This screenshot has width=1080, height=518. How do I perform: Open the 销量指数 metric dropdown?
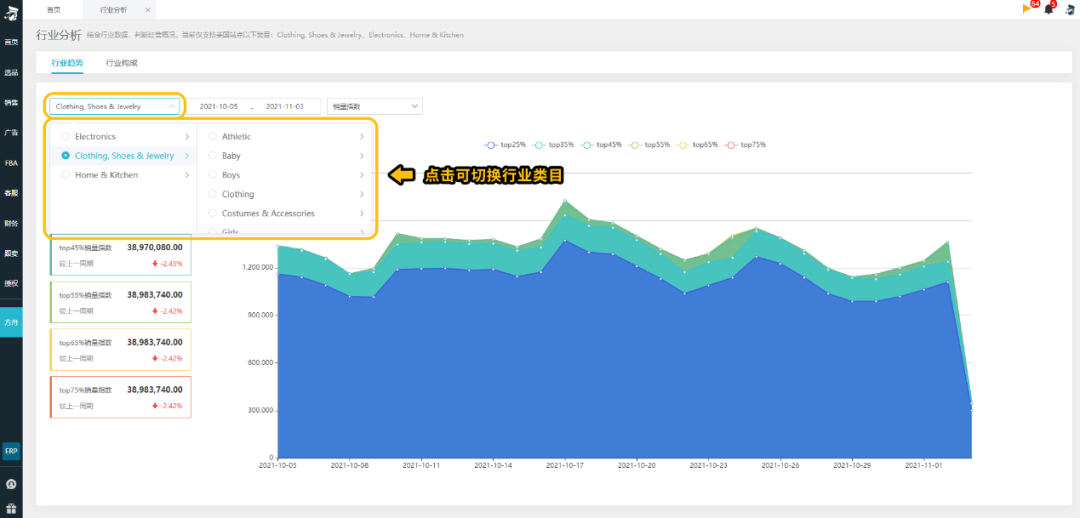coord(375,106)
